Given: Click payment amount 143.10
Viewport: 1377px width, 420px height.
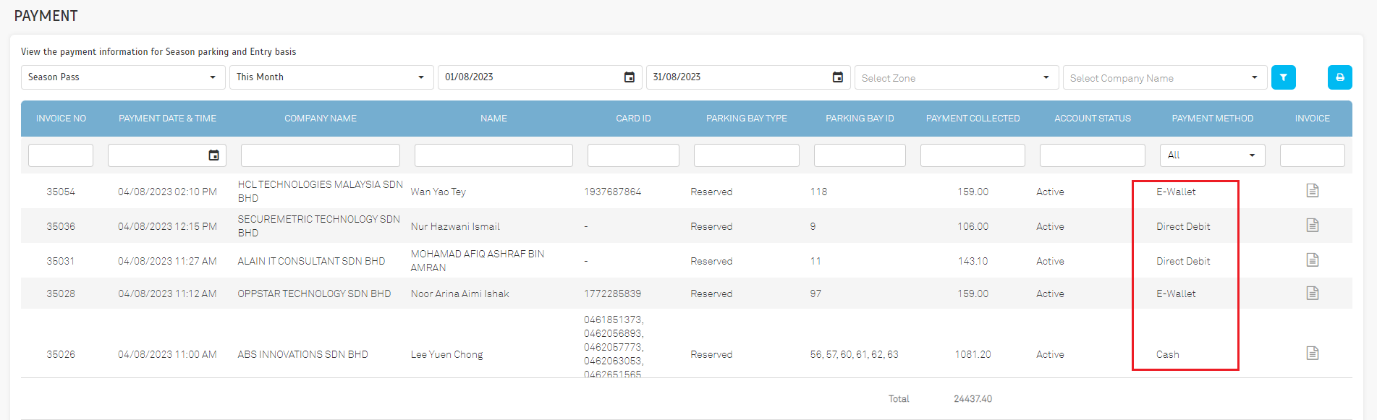Looking at the screenshot, I should (x=973, y=260).
